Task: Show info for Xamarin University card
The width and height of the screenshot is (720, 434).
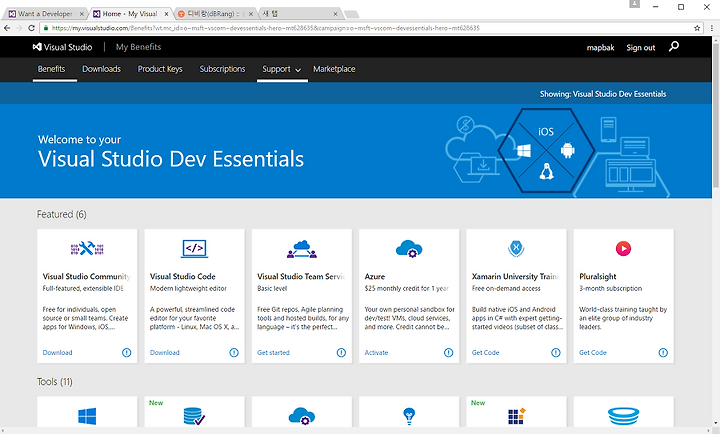Action: coord(556,352)
